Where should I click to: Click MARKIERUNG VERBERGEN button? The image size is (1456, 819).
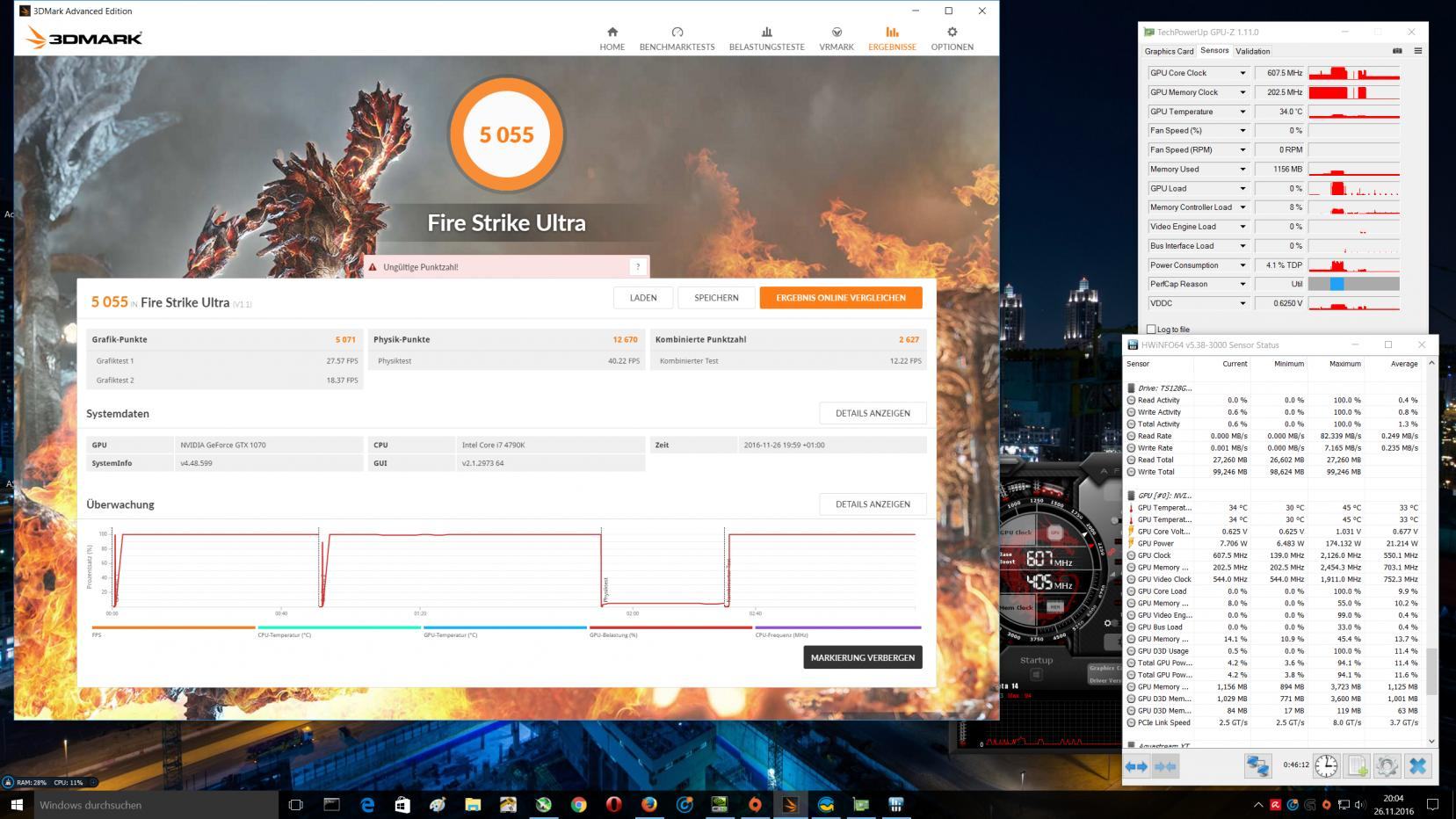[x=863, y=657]
